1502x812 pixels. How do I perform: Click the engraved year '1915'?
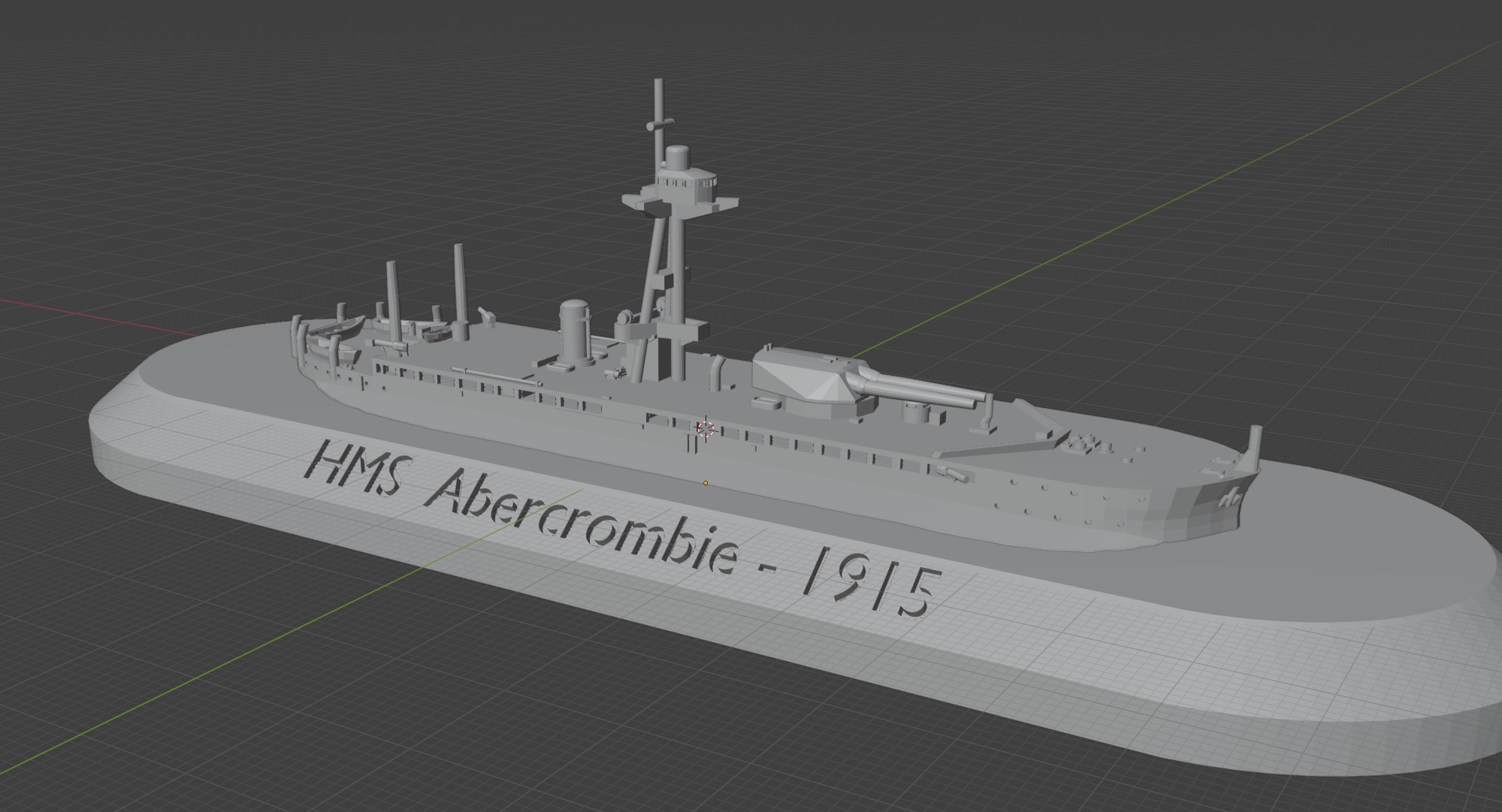(872, 582)
